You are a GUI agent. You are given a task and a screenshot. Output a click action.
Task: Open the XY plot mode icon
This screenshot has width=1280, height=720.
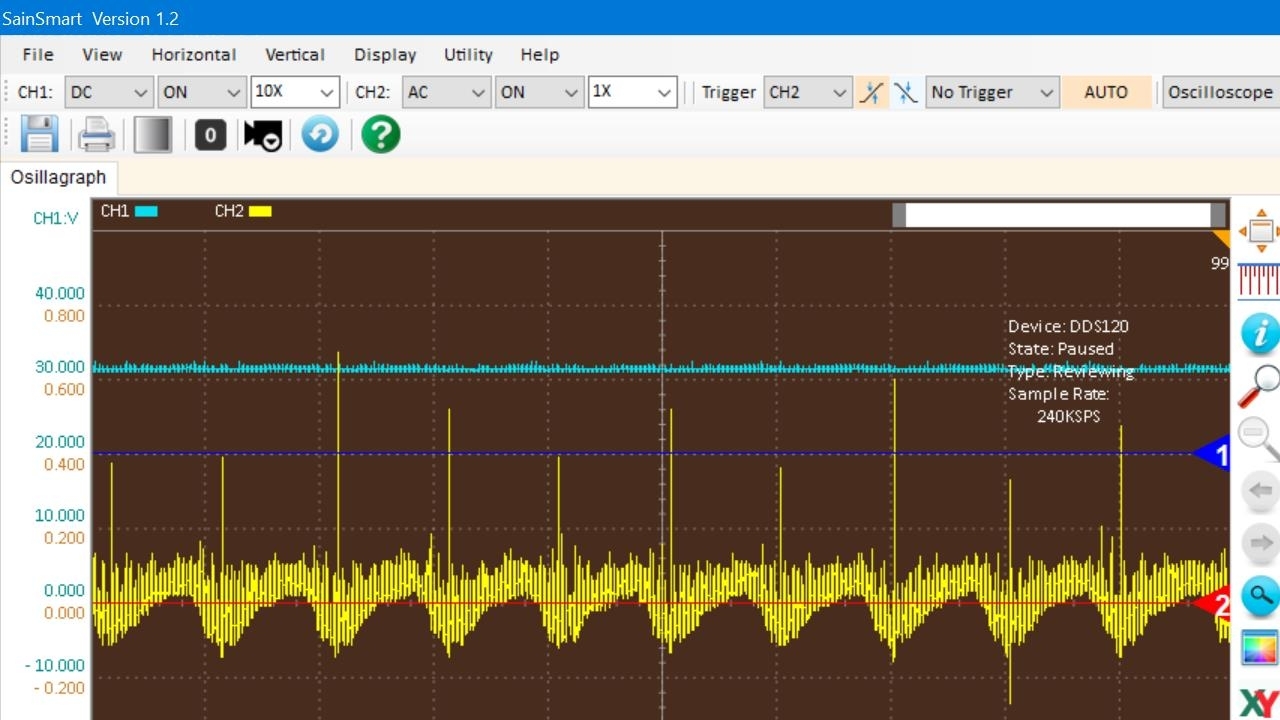(x=1259, y=702)
